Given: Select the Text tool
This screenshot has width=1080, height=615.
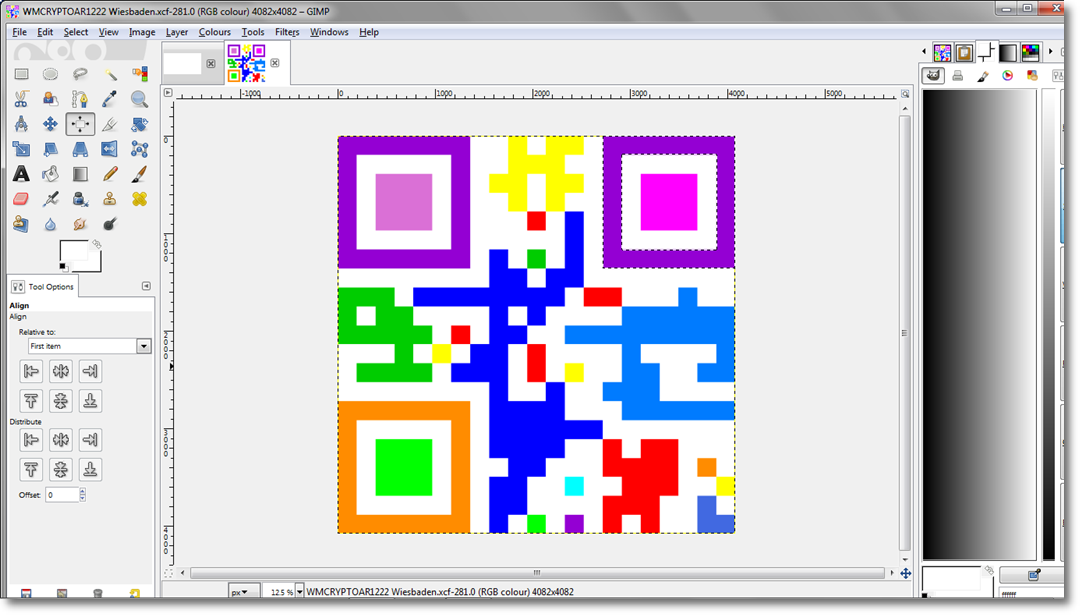Looking at the screenshot, I should 21,174.
